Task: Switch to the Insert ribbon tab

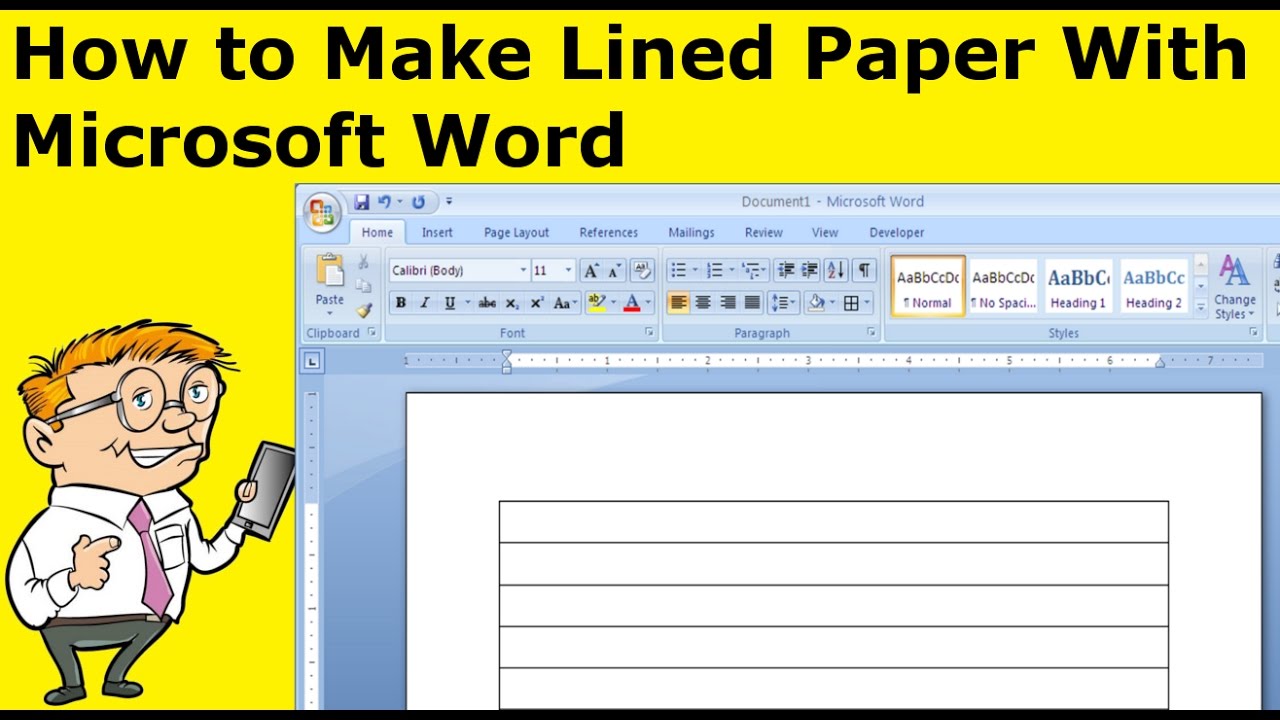Action: pyautogui.click(x=437, y=232)
